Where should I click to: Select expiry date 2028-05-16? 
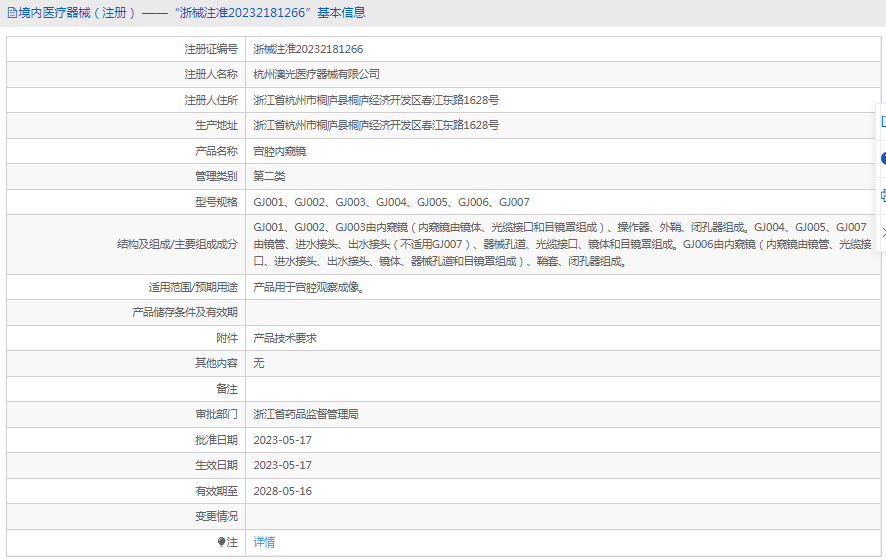[283, 491]
